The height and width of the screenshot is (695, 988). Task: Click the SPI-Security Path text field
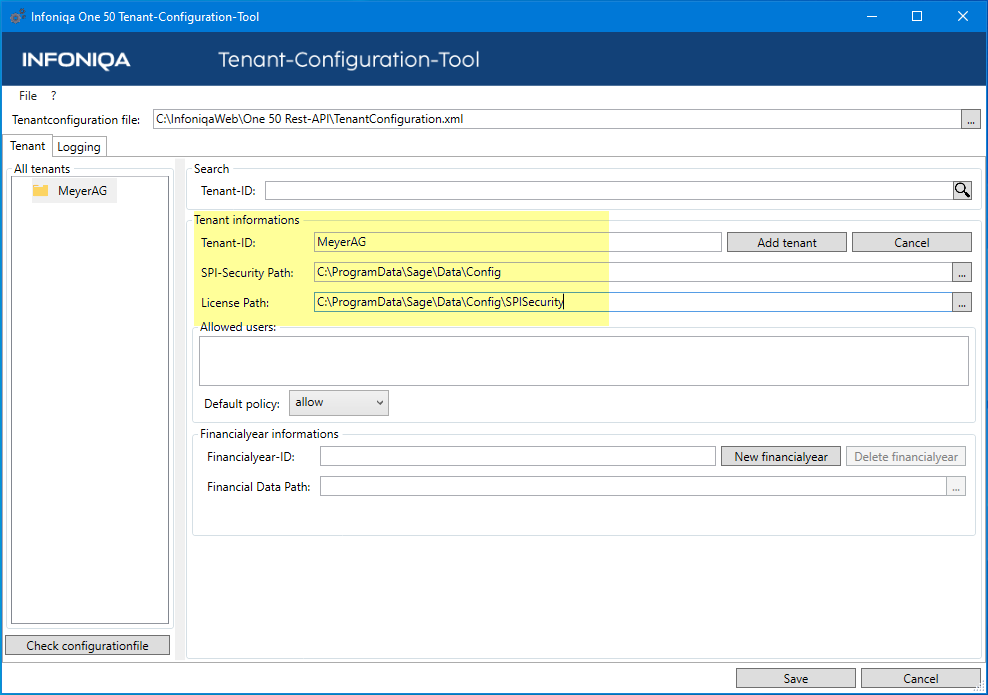pyautogui.click(x=633, y=272)
